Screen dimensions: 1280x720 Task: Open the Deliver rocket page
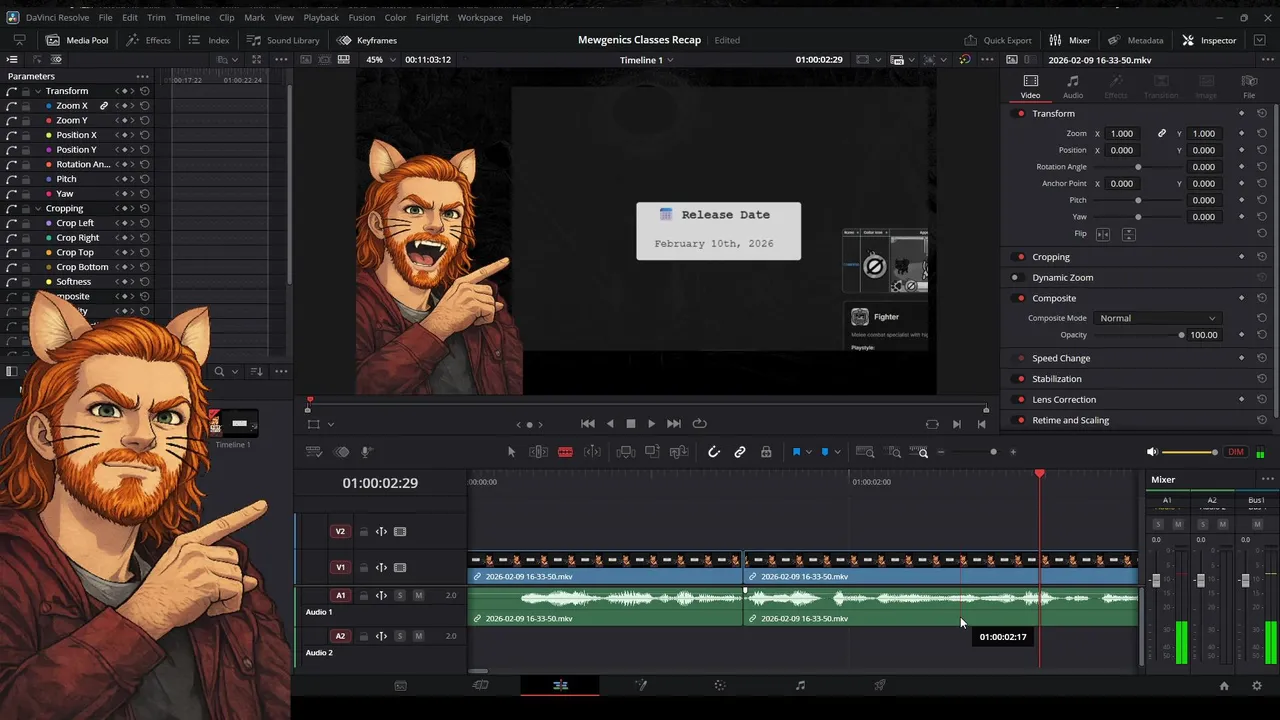[x=880, y=685]
